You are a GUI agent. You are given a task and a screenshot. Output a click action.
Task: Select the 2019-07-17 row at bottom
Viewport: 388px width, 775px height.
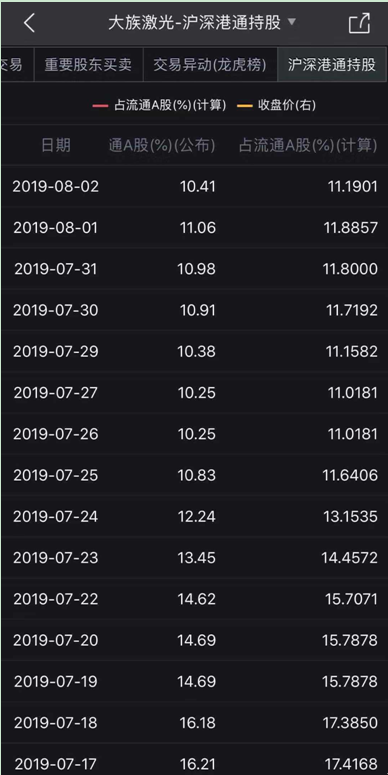point(194,761)
